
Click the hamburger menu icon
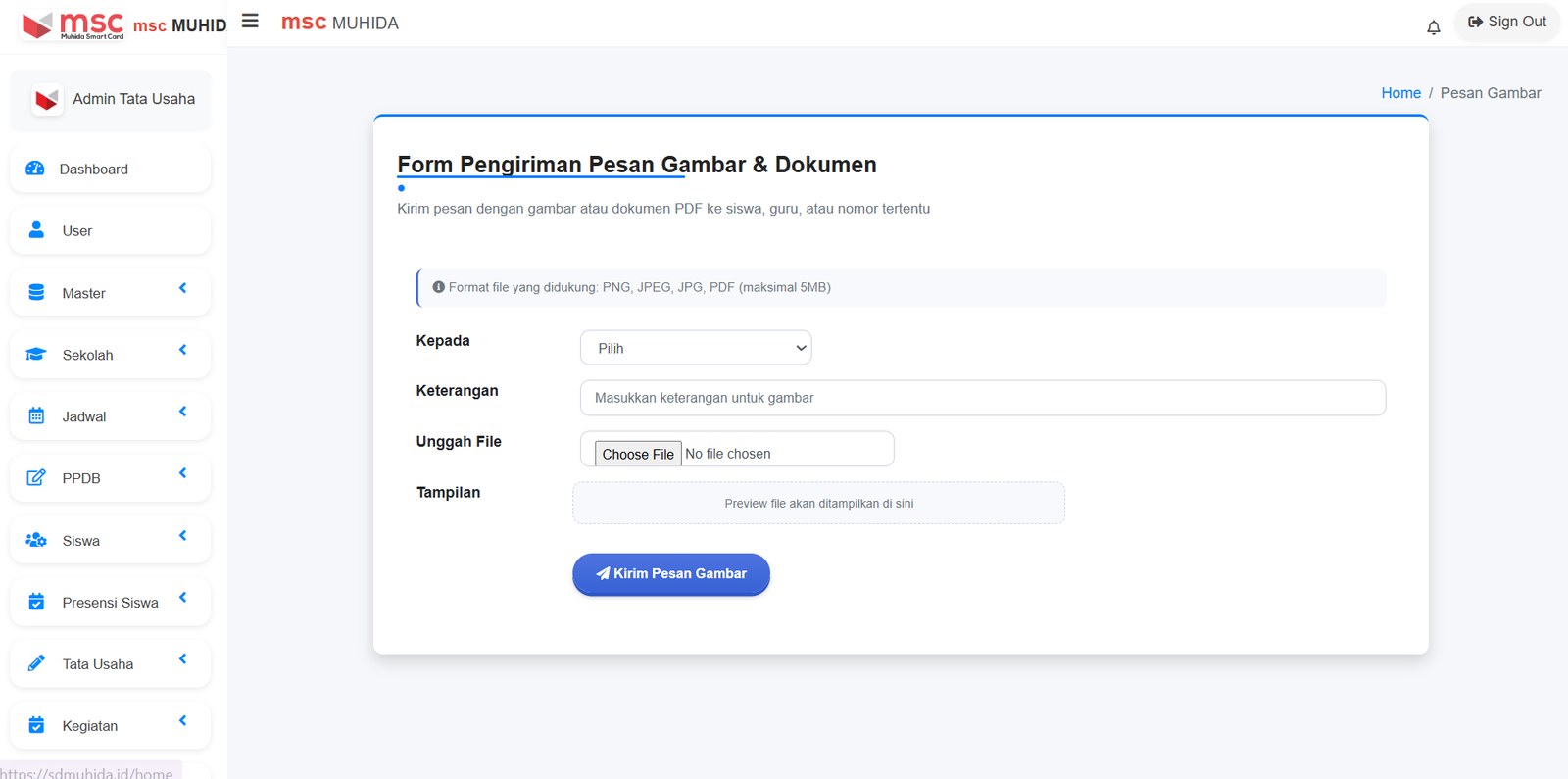tap(250, 21)
